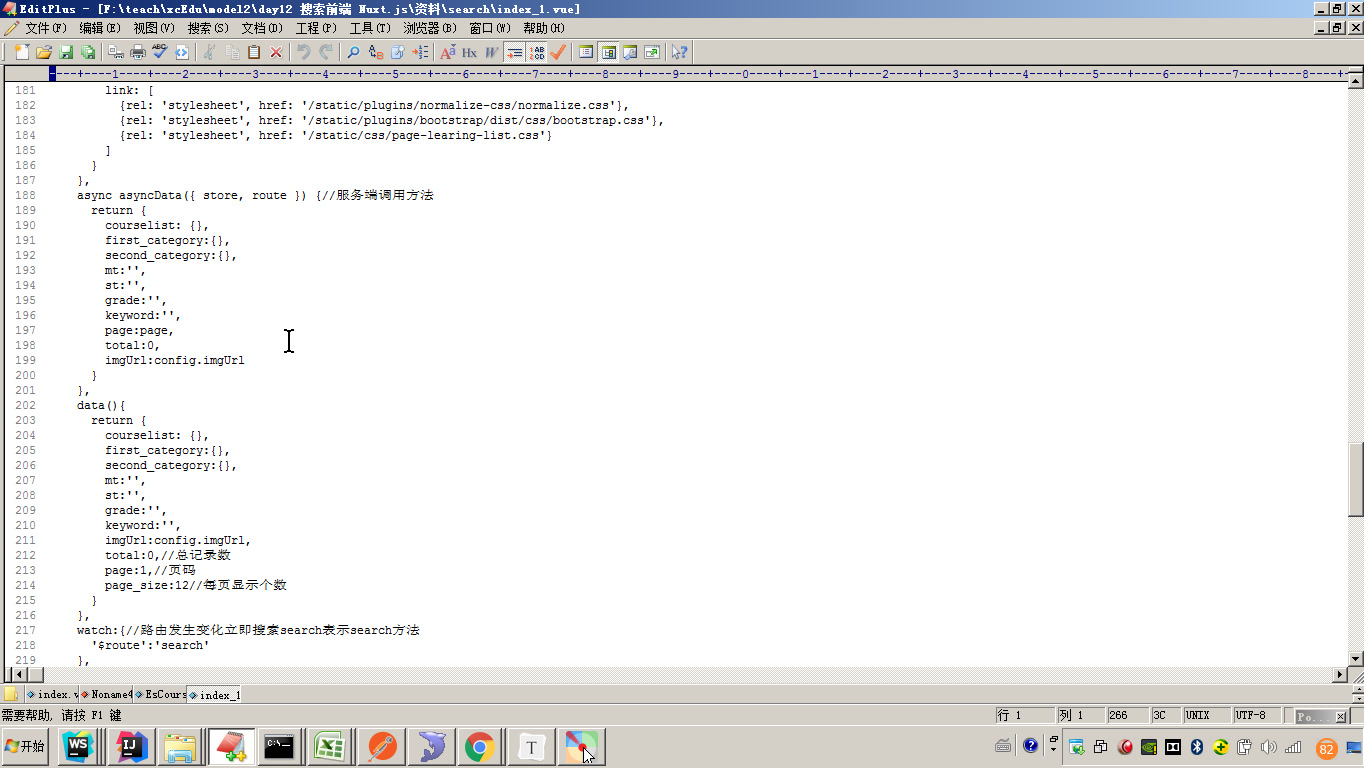Click the Bluetooth tray icon

point(1197,747)
